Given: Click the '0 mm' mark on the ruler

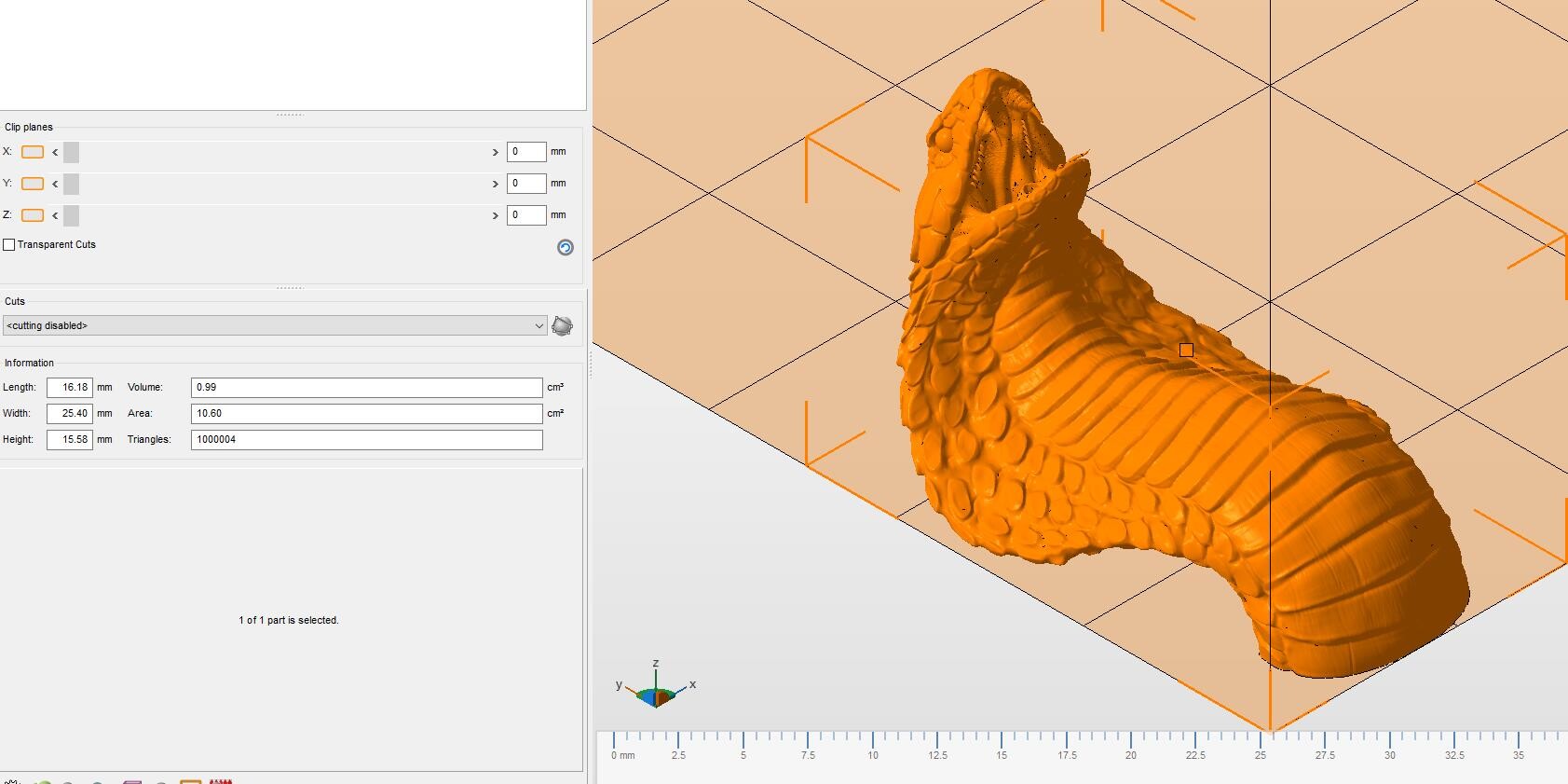Looking at the screenshot, I should coord(623,755).
